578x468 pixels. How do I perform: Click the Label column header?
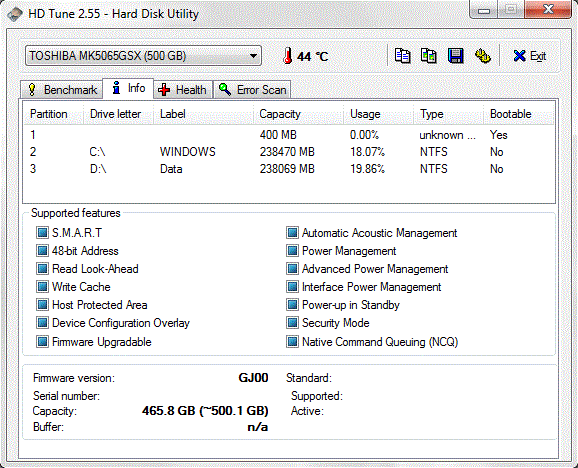coord(203,114)
